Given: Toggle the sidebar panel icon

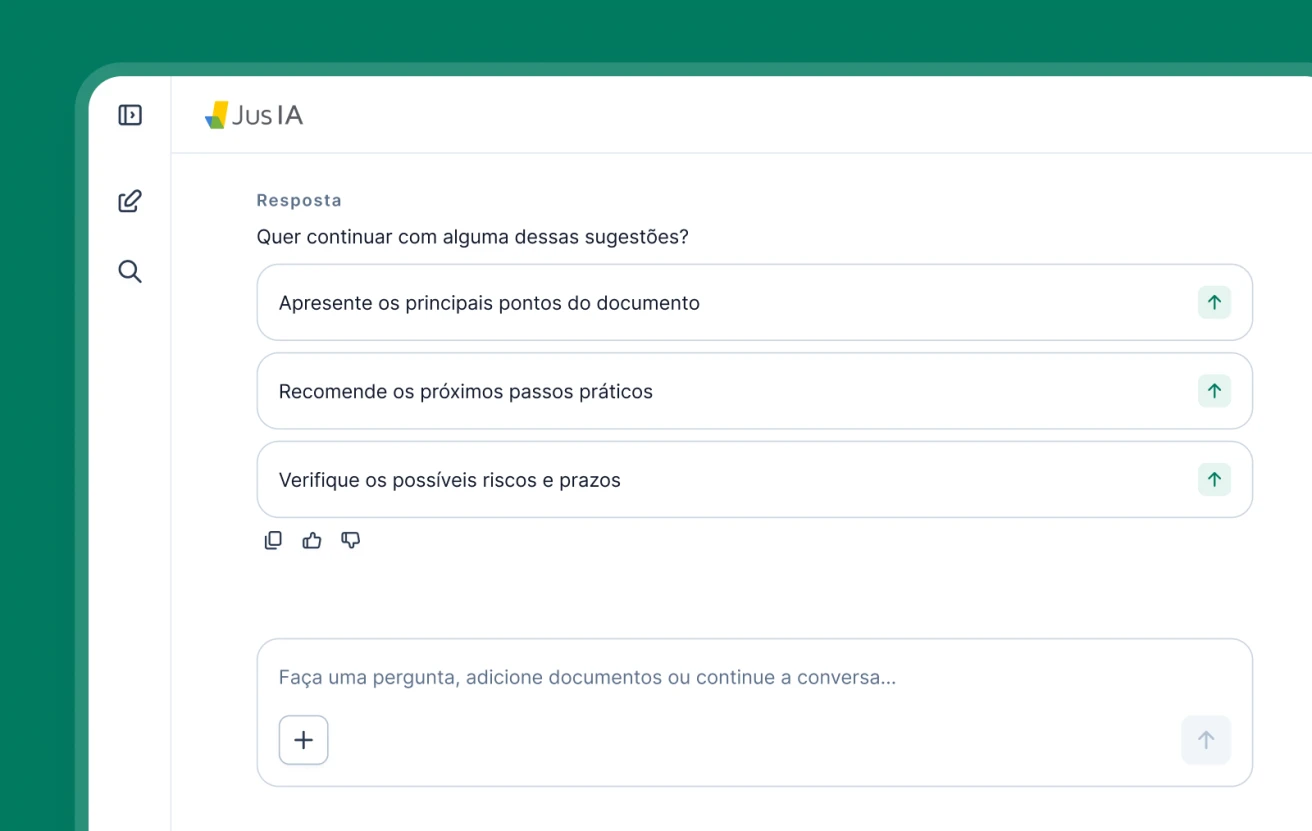Looking at the screenshot, I should coord(130,115).
